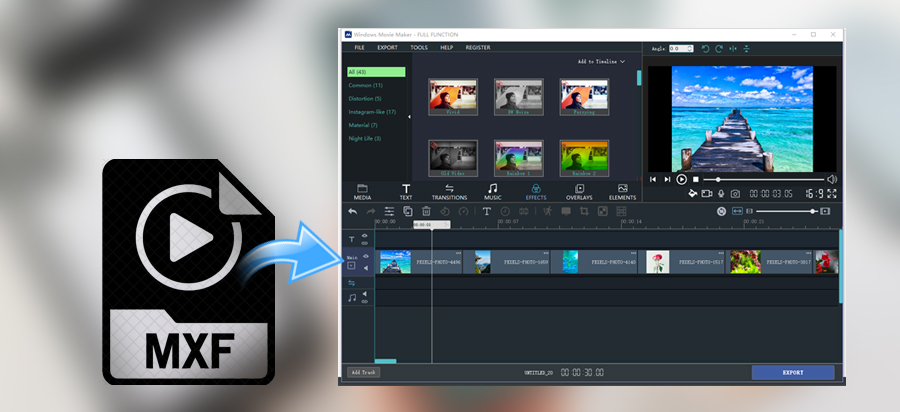Stop the preview playback
The width and height of the screenshot is (900, 412).
(x=696, y=180)
